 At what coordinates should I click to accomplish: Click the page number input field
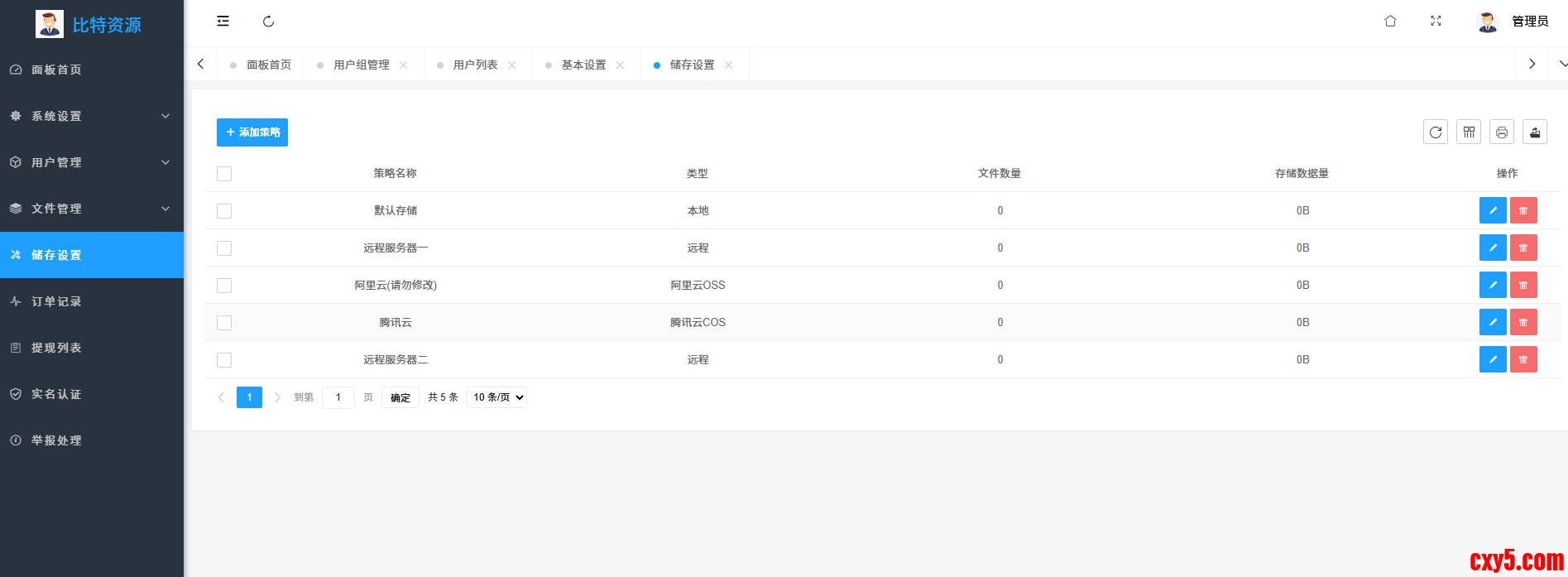pos(338,397)
